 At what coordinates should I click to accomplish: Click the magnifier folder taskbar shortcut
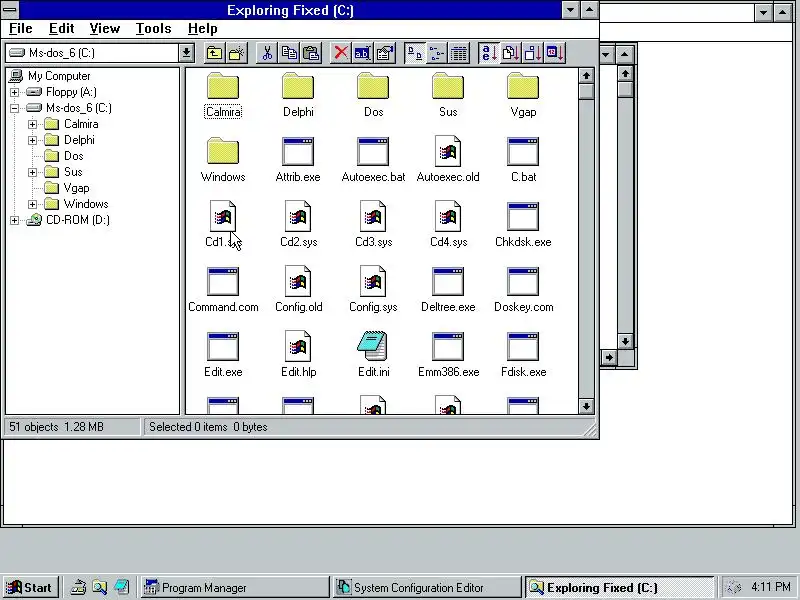coord(100,587)
